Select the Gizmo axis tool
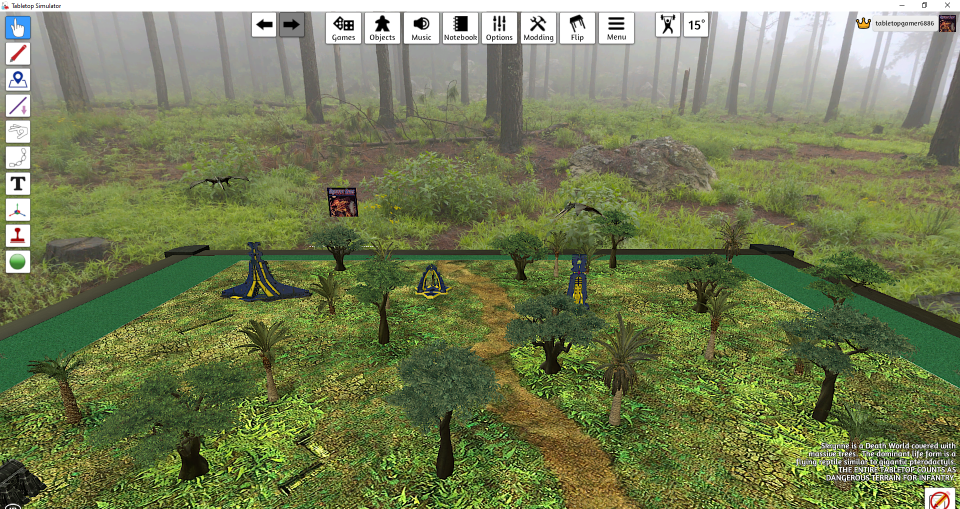The width and height of the screenshot is (960, 509). click(x=18, y=209)
